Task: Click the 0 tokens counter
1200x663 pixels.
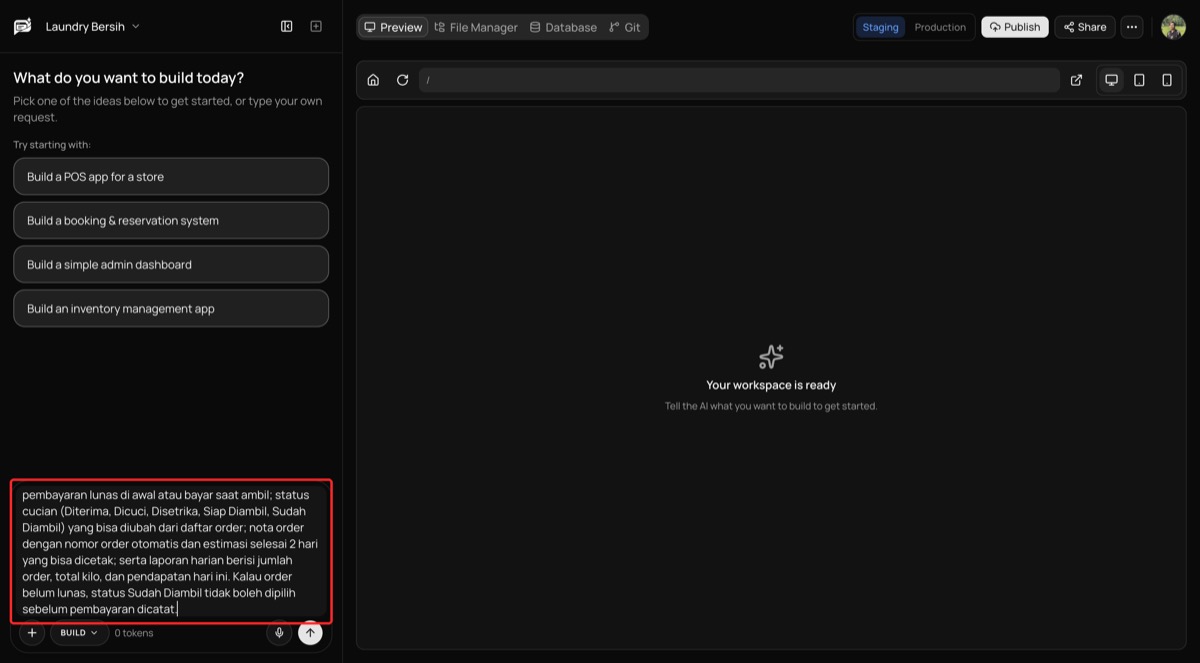Action: point(134,633)
